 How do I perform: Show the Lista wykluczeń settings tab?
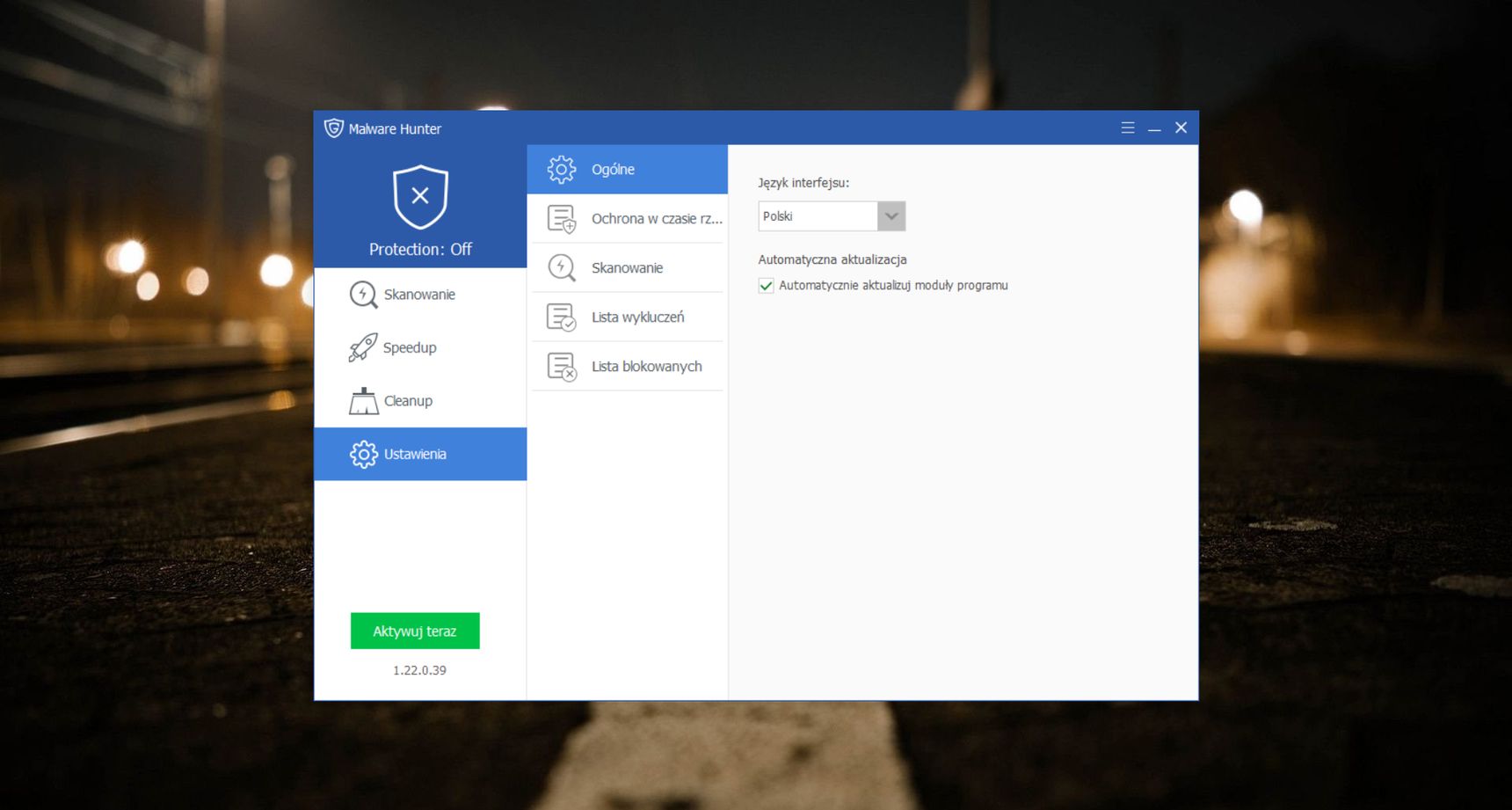628,317
